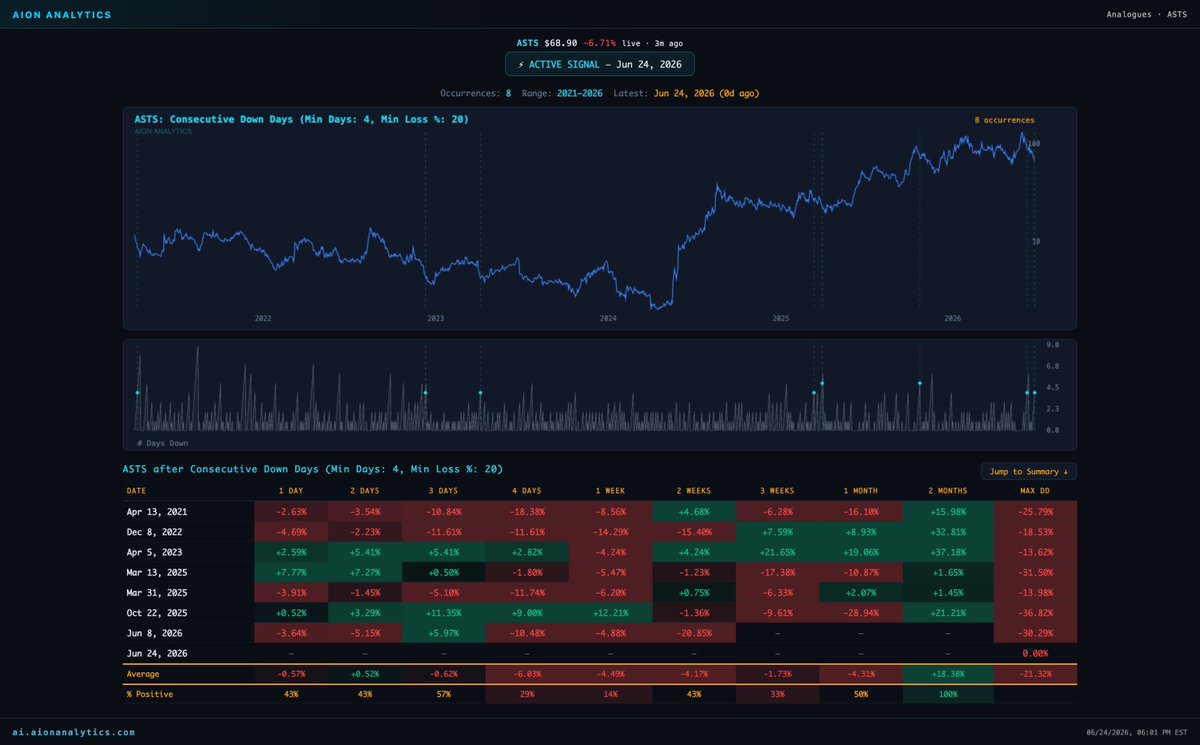
Task: Click the +32.81% cell for Dec 8, 2022
Action: 946,531
